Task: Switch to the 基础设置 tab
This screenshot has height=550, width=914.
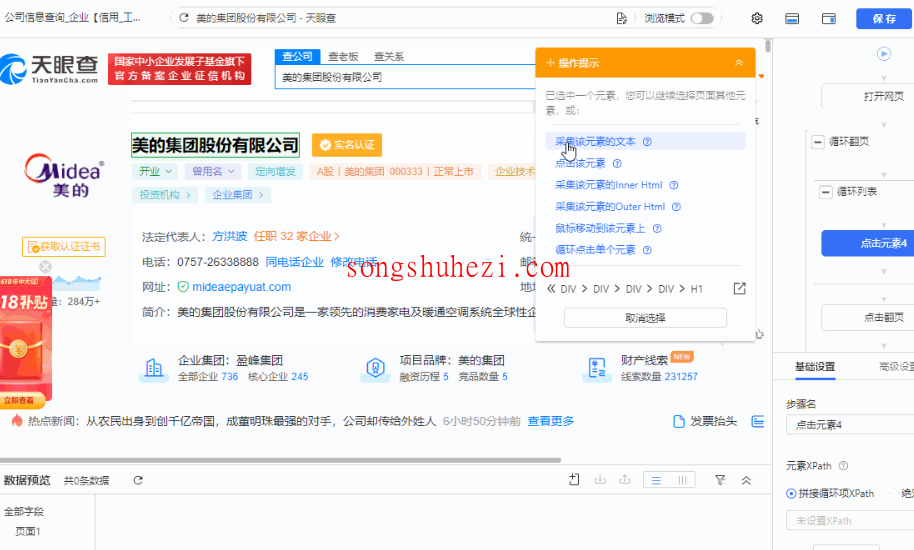Action: [x=815, y=366]
